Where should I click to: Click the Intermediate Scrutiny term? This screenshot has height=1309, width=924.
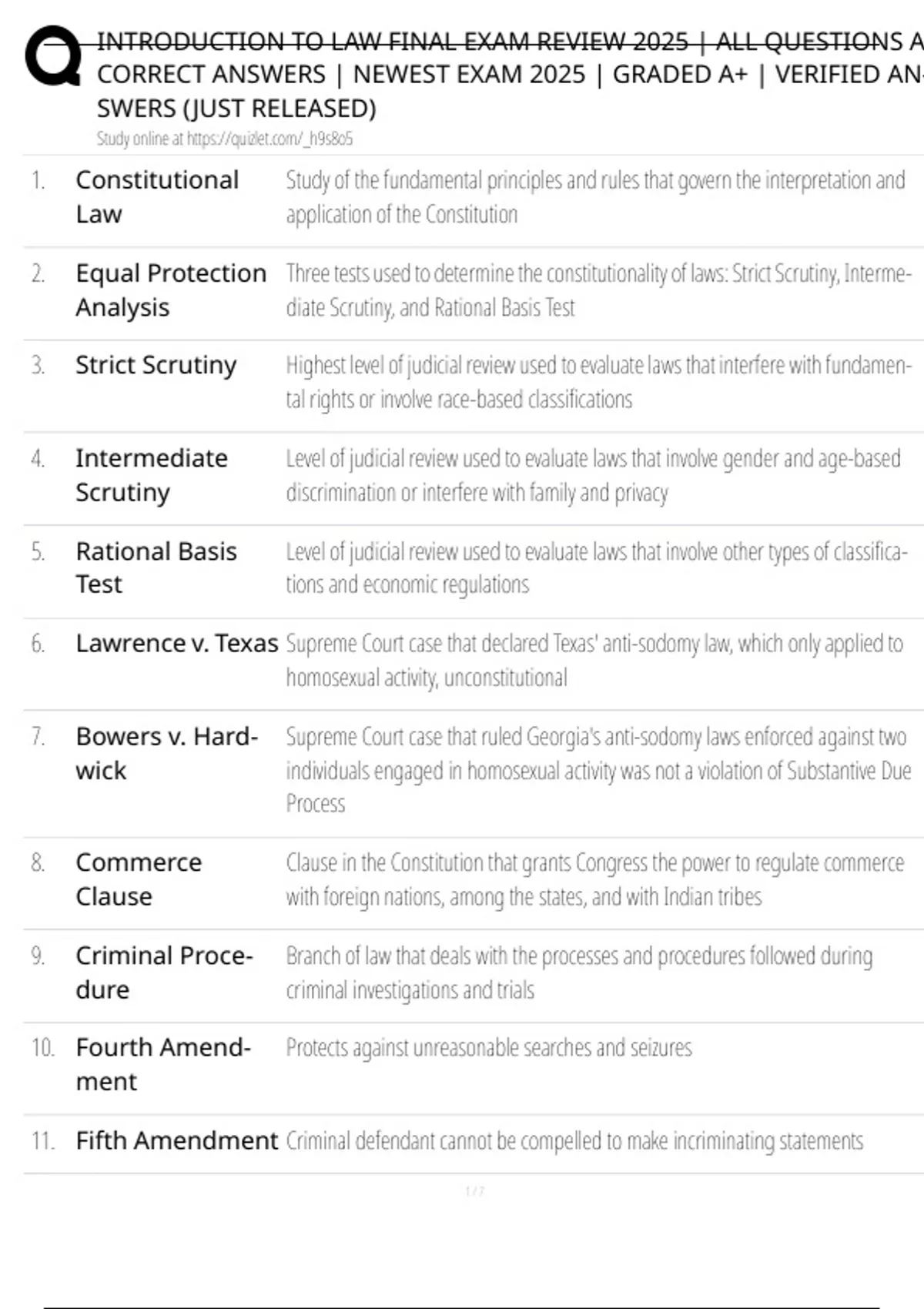pyautogui.click(x=151, y=474)
